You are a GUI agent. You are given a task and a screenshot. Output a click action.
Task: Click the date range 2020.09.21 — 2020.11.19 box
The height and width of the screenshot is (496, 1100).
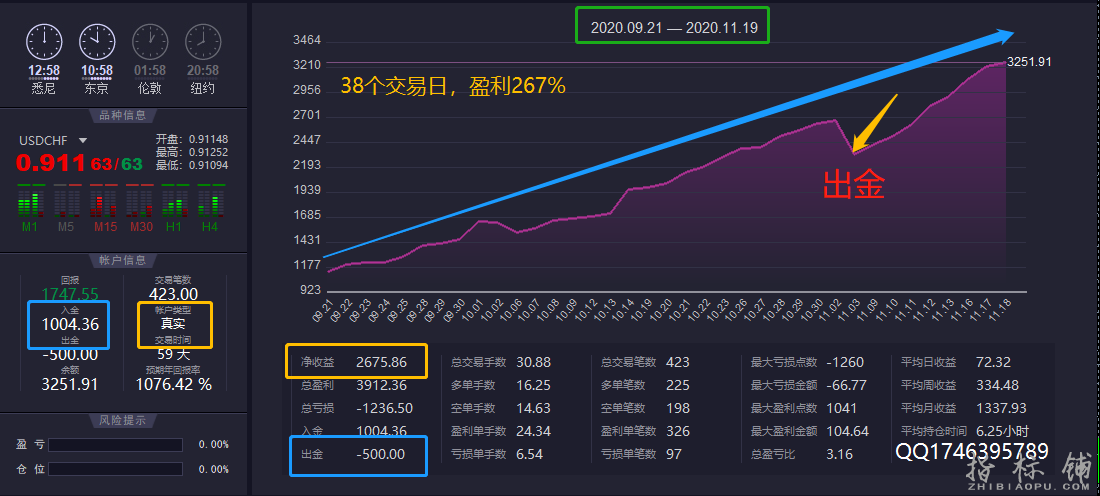671,27
